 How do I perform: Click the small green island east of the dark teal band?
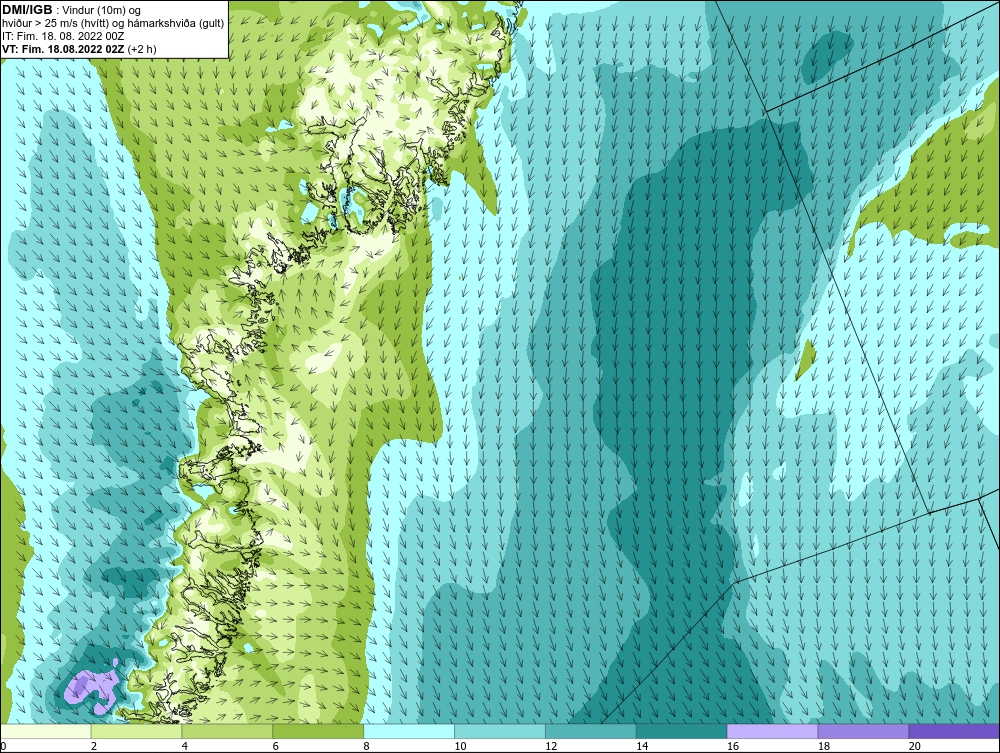pos(806,360)
